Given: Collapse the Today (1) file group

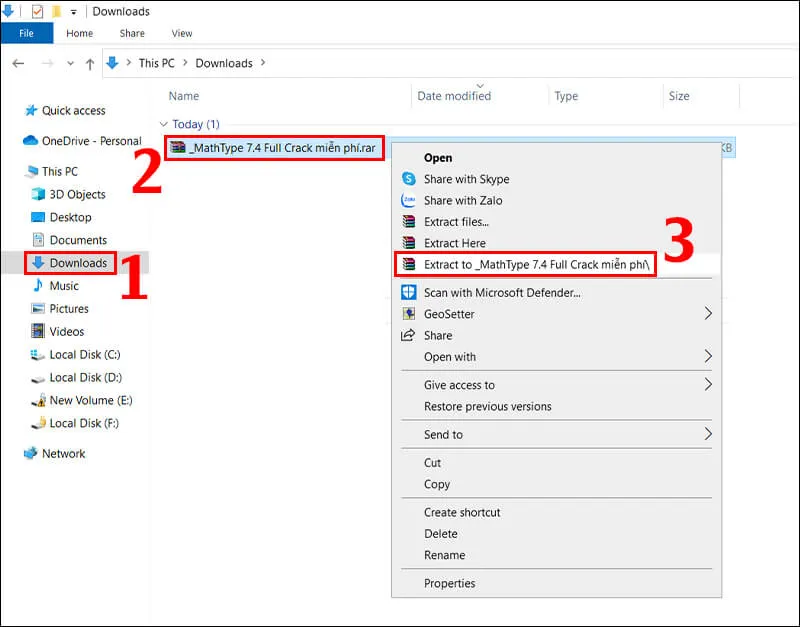Looking at the screenshot, I should [163, 124].
